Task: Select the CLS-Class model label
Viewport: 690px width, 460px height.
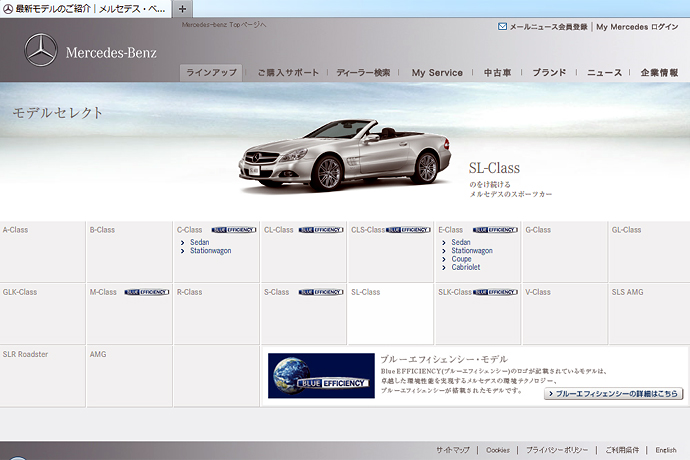Action: (x=368, y=230)
